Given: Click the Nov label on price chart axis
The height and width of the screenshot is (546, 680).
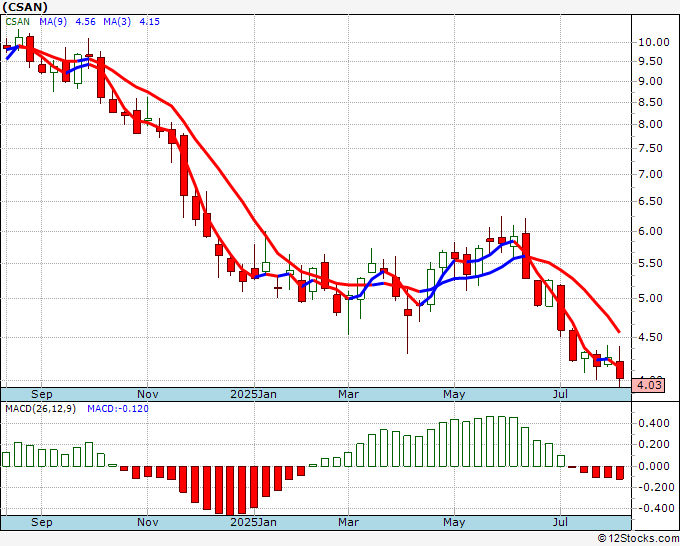Looking at the screenshot, I should pyautogui.click(x=147, y=394).
